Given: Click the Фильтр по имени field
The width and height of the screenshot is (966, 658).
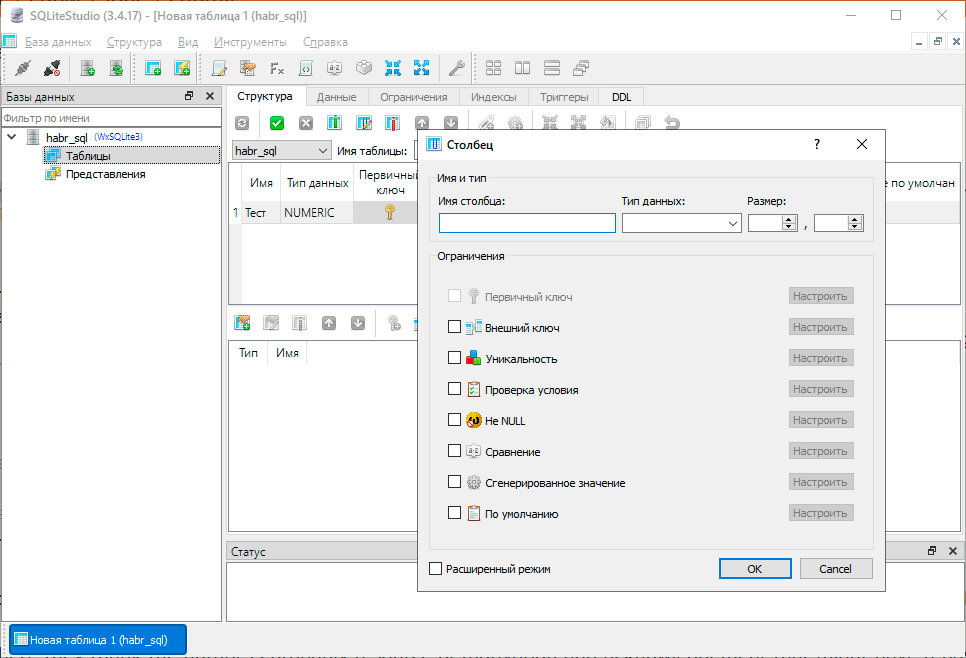Looking at the screenshot, I should coord(112,118).
